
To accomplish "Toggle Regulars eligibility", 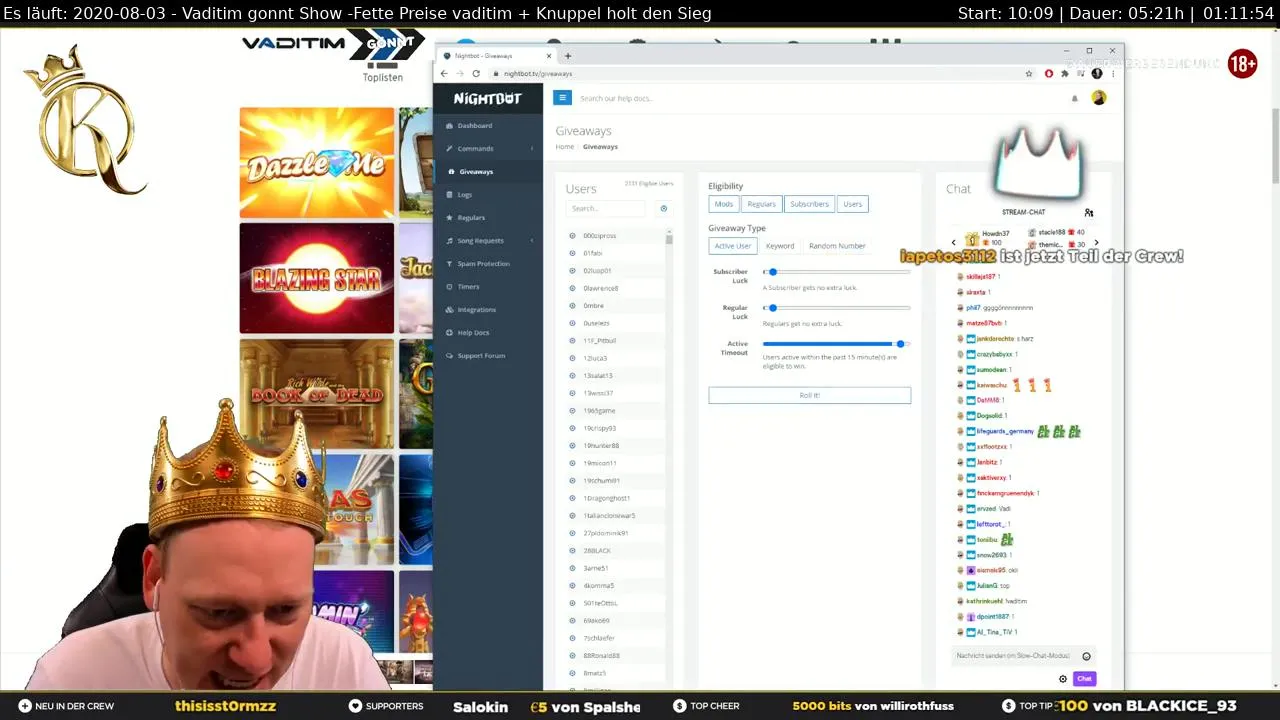I will (x=761, y=204).
